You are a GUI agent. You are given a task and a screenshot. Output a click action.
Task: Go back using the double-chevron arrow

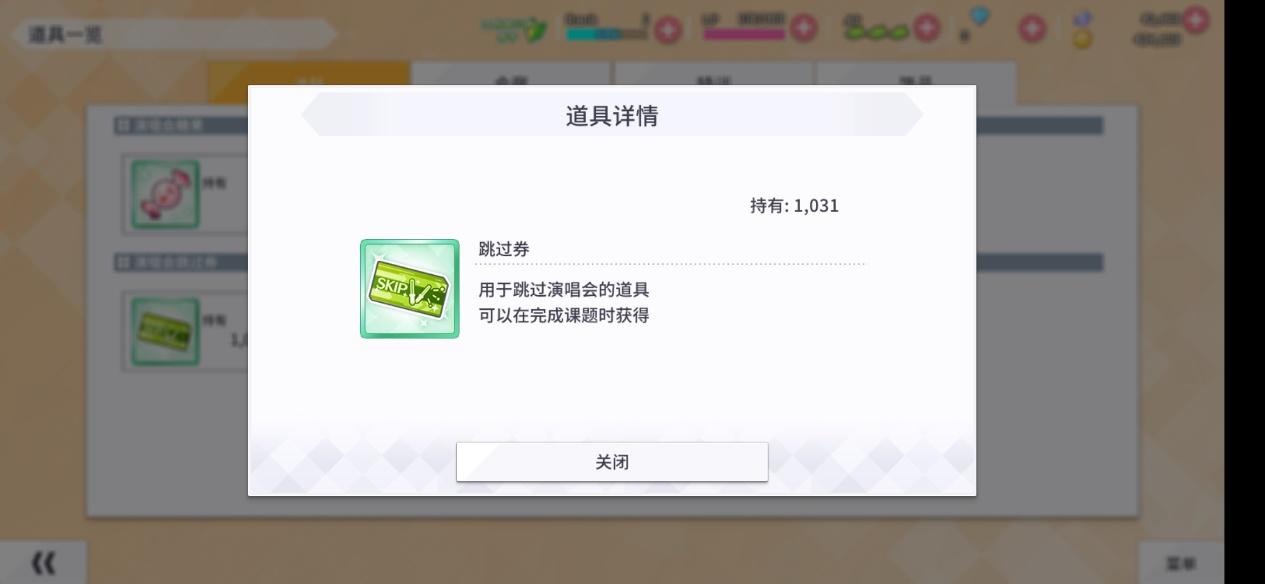(43, 563)
